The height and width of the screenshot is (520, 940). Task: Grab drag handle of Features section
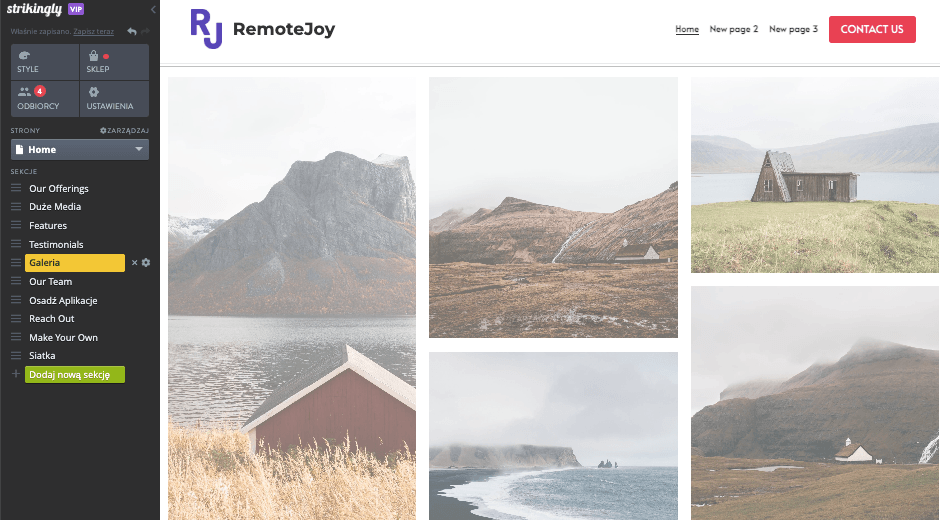pyautogui.click(x=16, y=225)
